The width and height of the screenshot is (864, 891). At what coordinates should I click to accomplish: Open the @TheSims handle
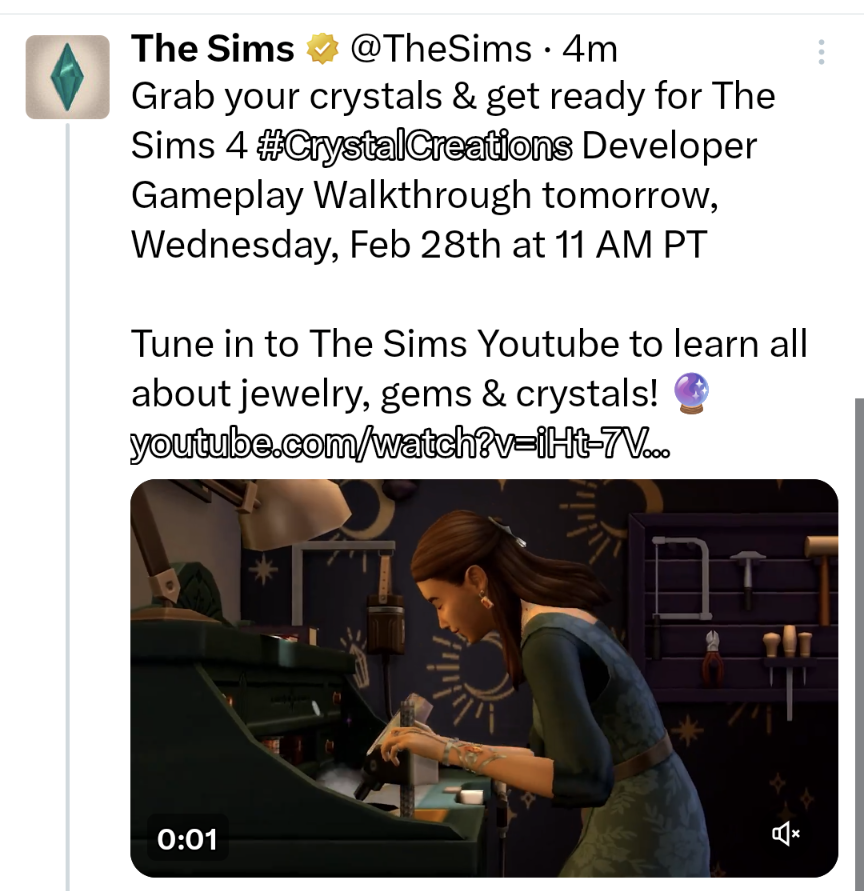[x=441, y=49]
